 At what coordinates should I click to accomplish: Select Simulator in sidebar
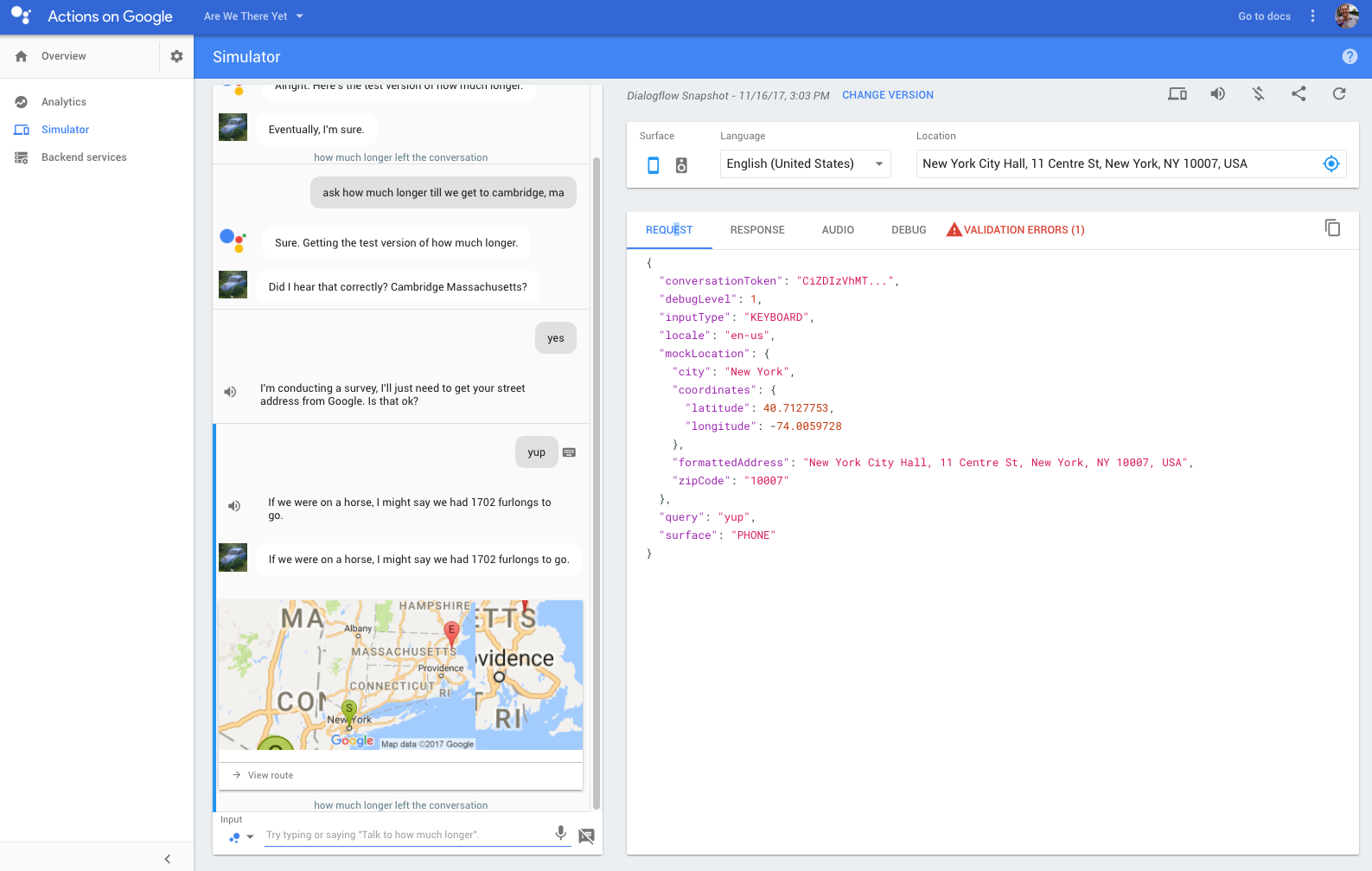(66, 130)
